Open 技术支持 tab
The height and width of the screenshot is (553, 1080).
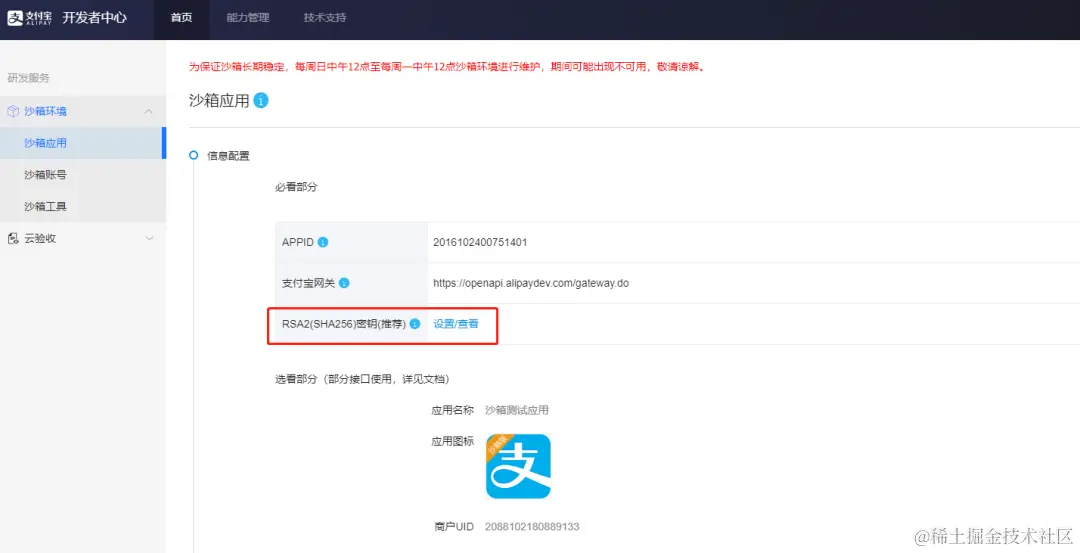pos(325,18)
